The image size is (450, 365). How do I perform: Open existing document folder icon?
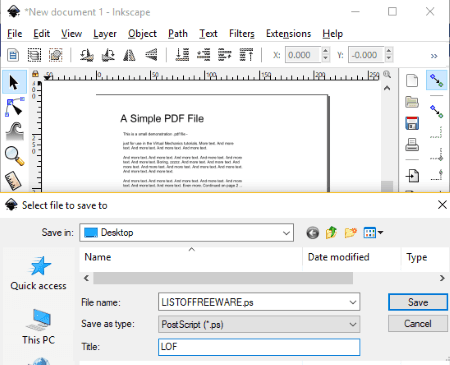(x=412, y=102)
